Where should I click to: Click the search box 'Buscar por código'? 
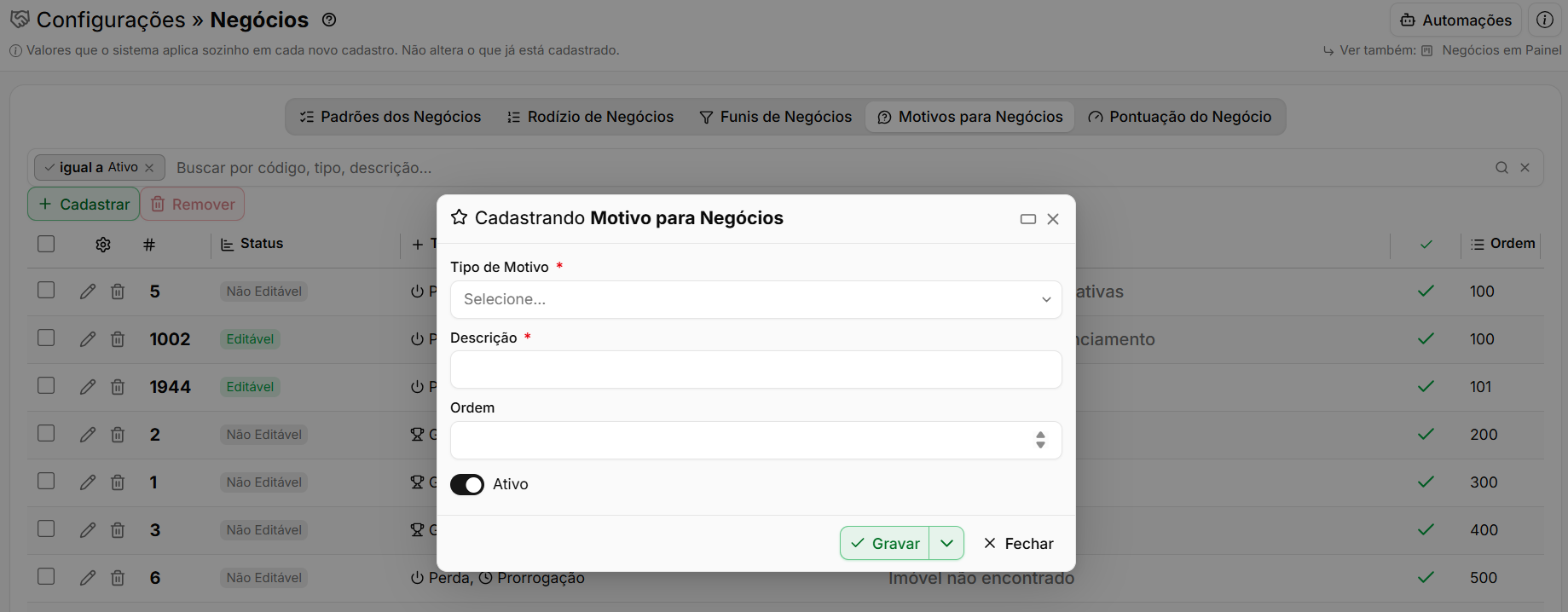coord(827,168)
